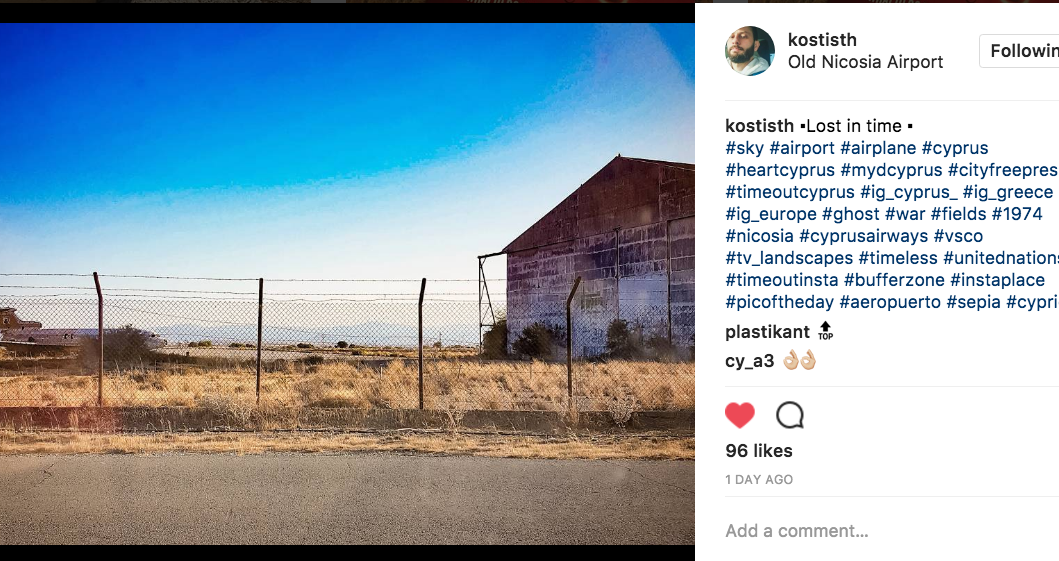
Task: Open the cy_a3 commenter profile
Action: (750, 361)
